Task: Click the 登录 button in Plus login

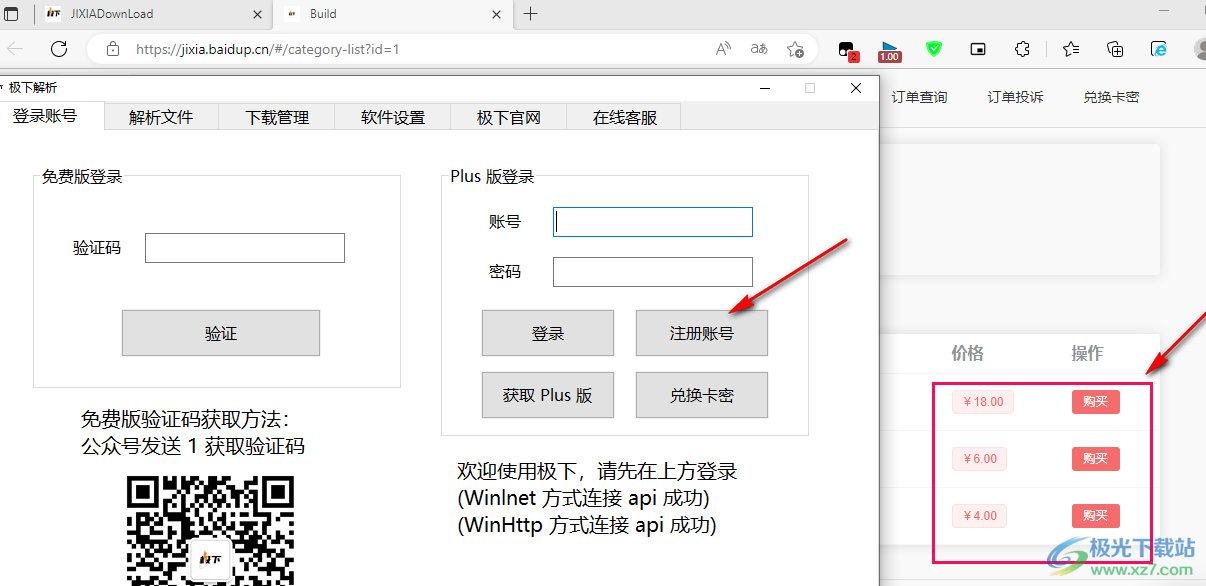Action: point(548,333)
